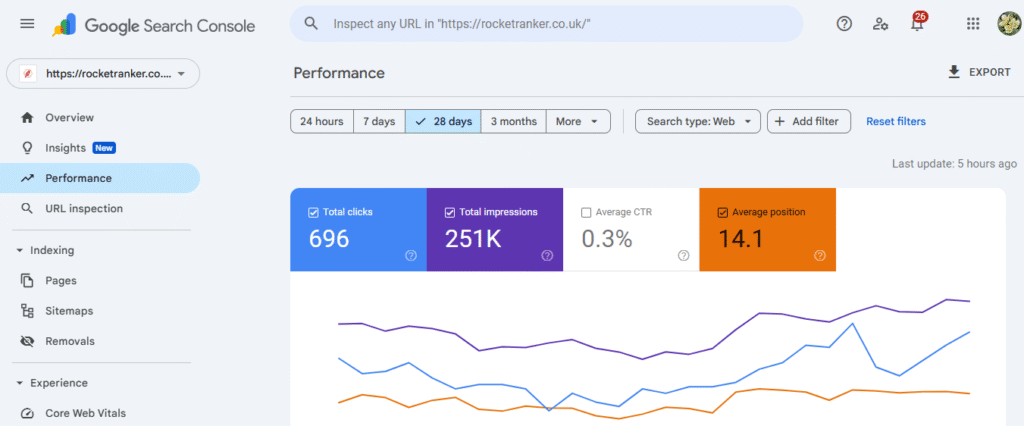Open the help question mark icon
This screenshot has height=426, width=1024.
tap(844, 24)
